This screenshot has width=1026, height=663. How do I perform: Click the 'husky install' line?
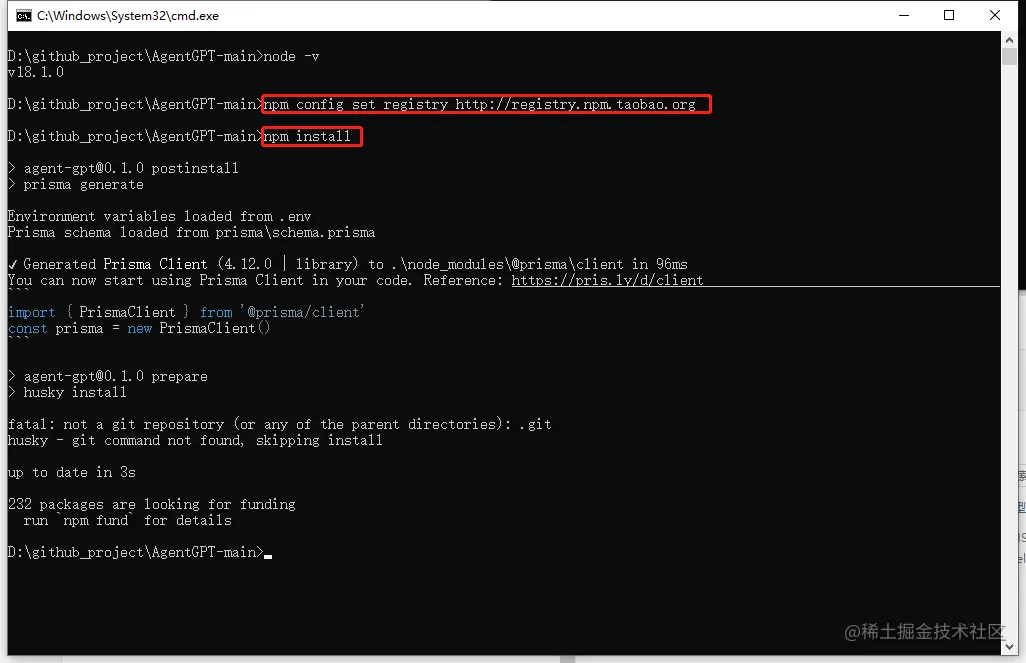(67, 392)
